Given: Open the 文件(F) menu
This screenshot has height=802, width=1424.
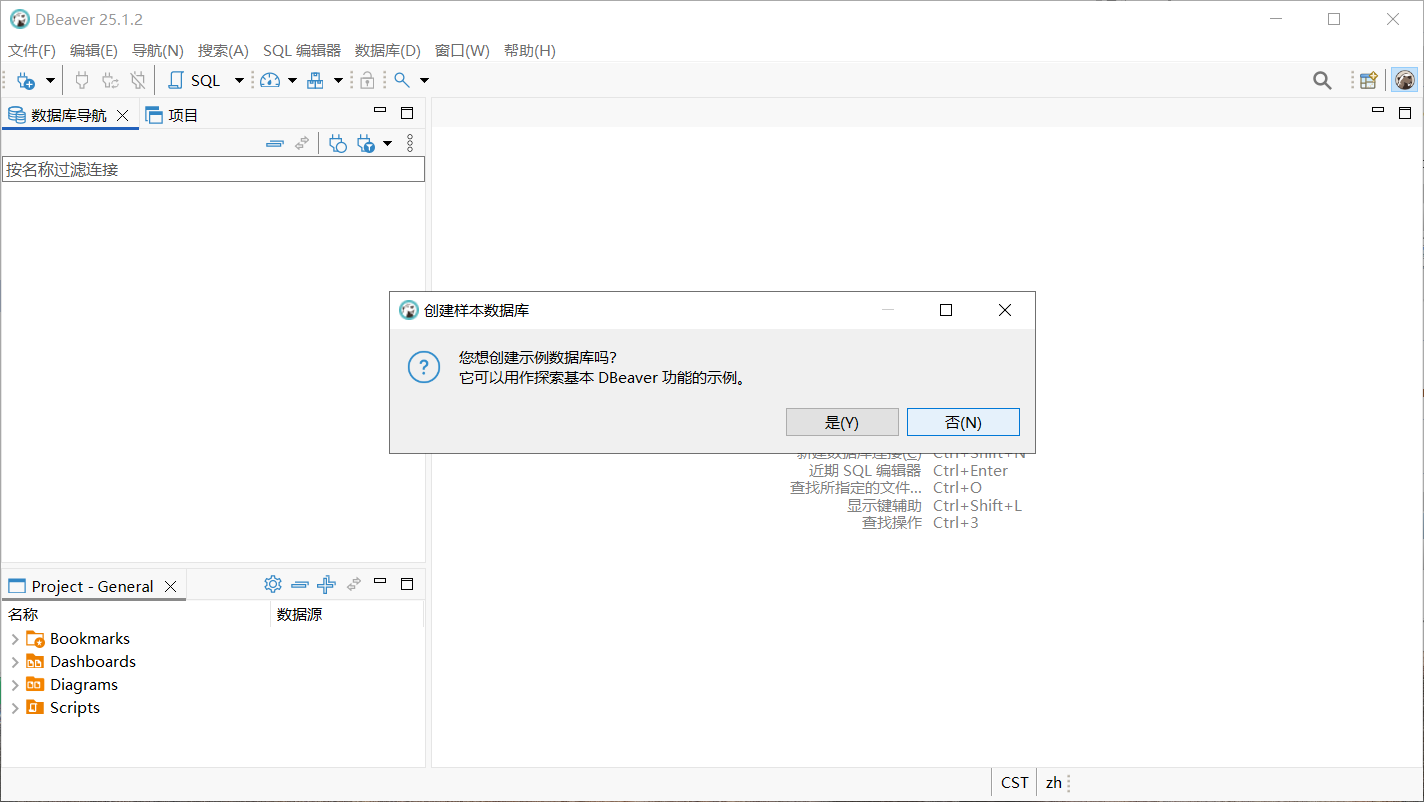Looking at the screenshot, I should click(32, 50).
